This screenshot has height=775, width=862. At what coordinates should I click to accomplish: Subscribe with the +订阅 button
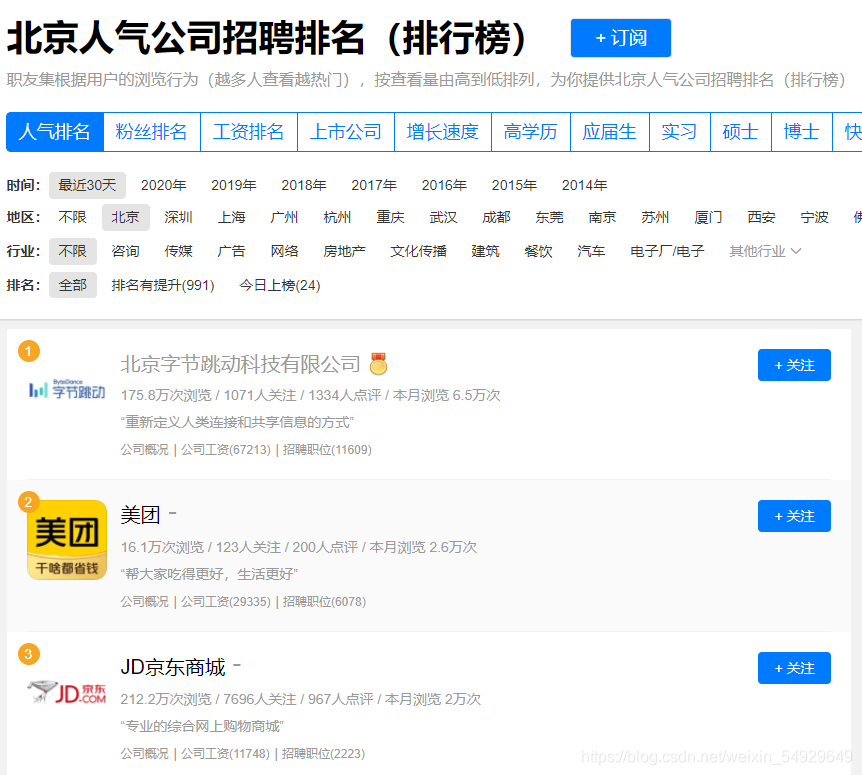coord(621,38)
